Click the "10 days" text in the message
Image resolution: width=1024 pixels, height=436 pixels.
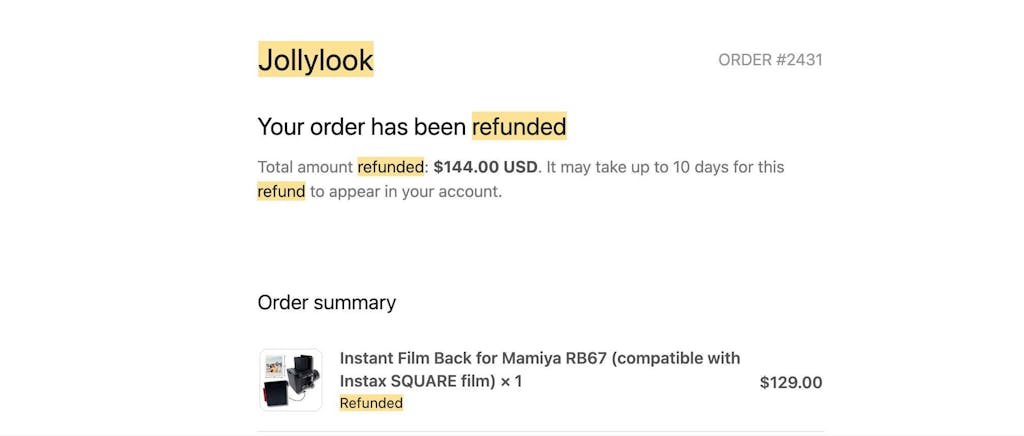[x=691, y=167]
